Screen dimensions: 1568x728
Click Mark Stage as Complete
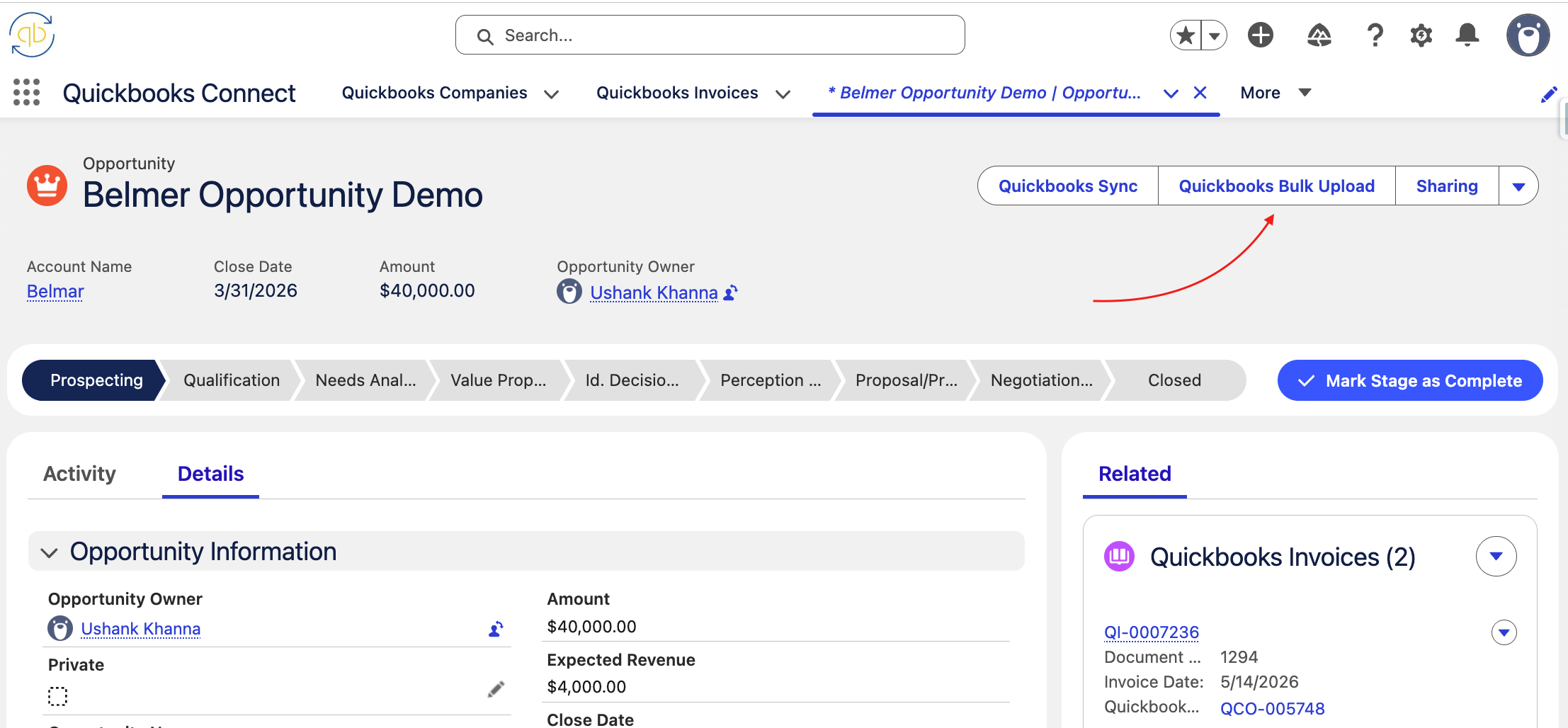tap(1410, 380)
